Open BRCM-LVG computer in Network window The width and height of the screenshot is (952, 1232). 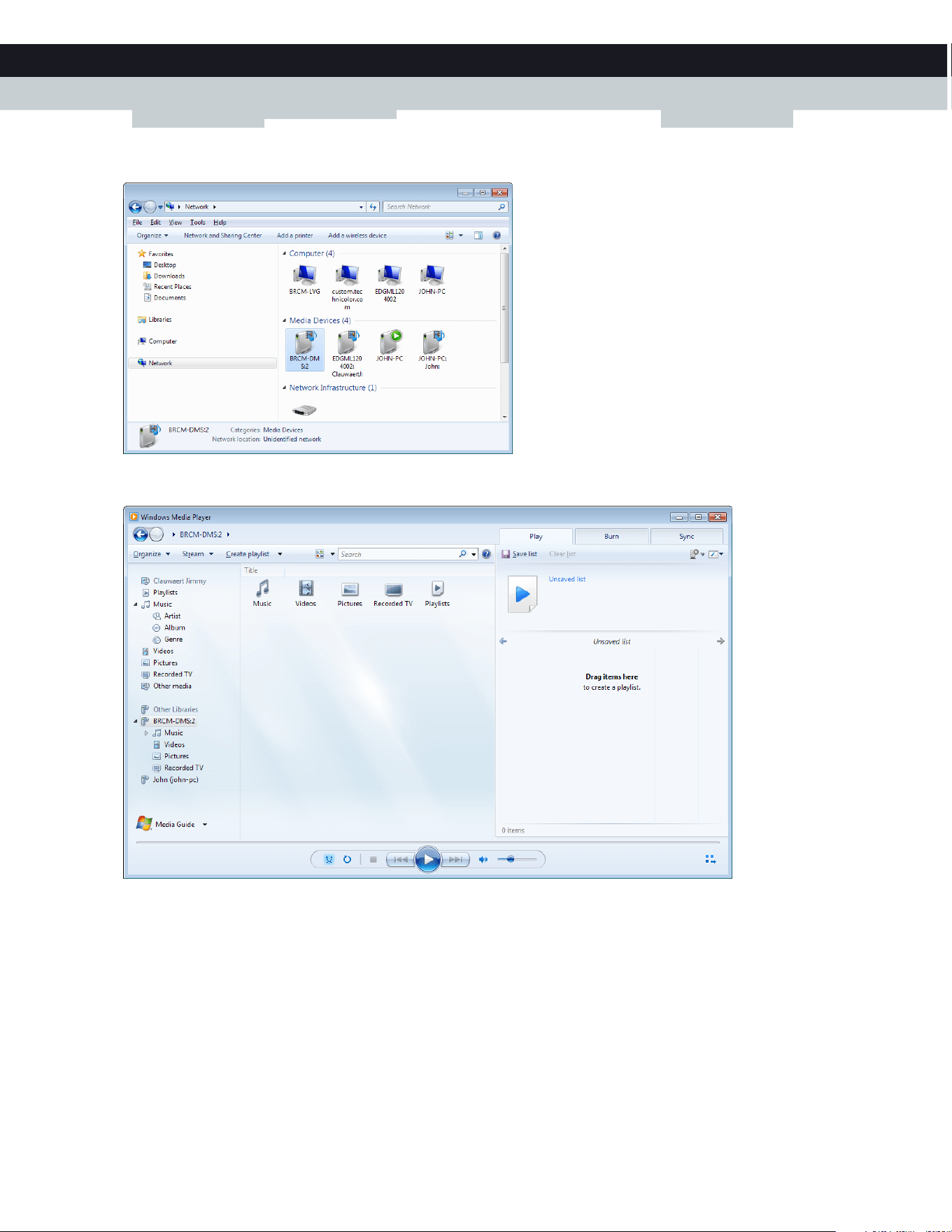tap(305, 280)
